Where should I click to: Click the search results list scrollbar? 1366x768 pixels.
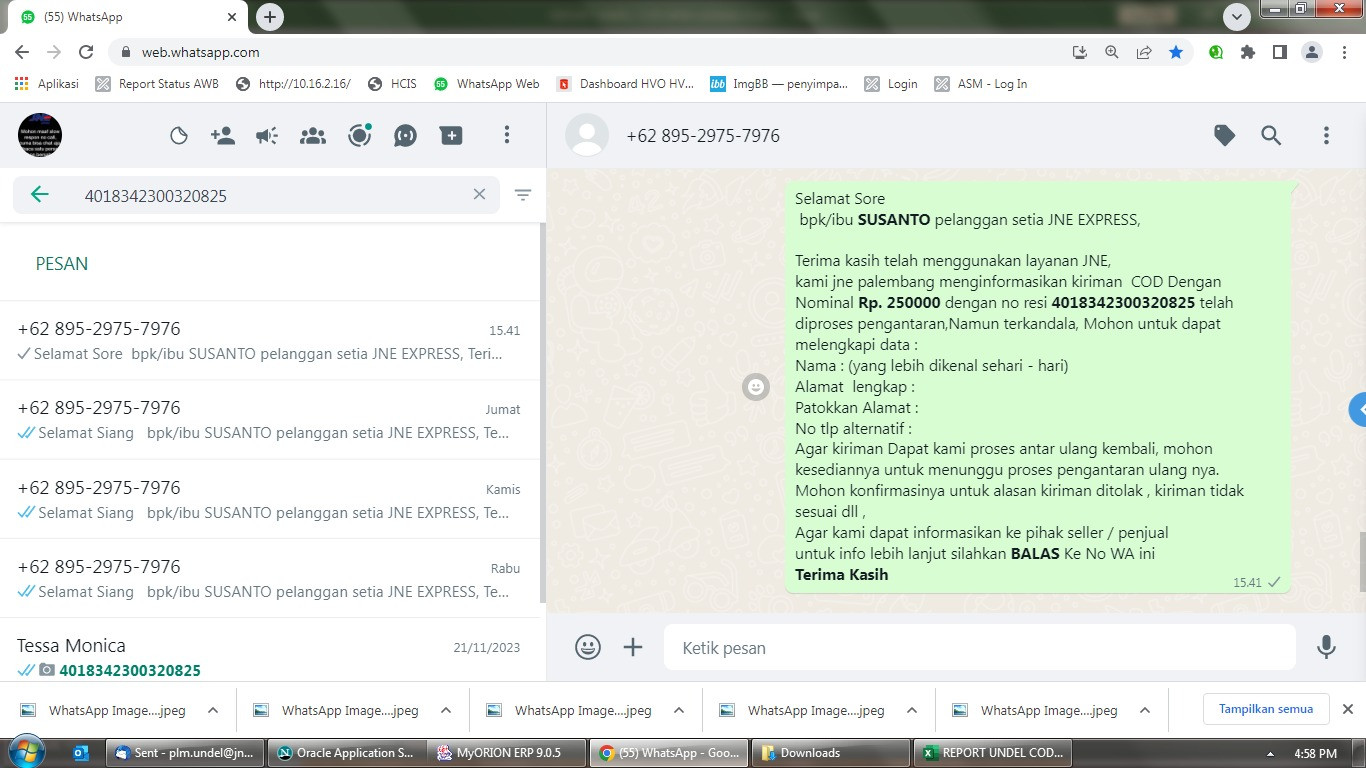543,412
